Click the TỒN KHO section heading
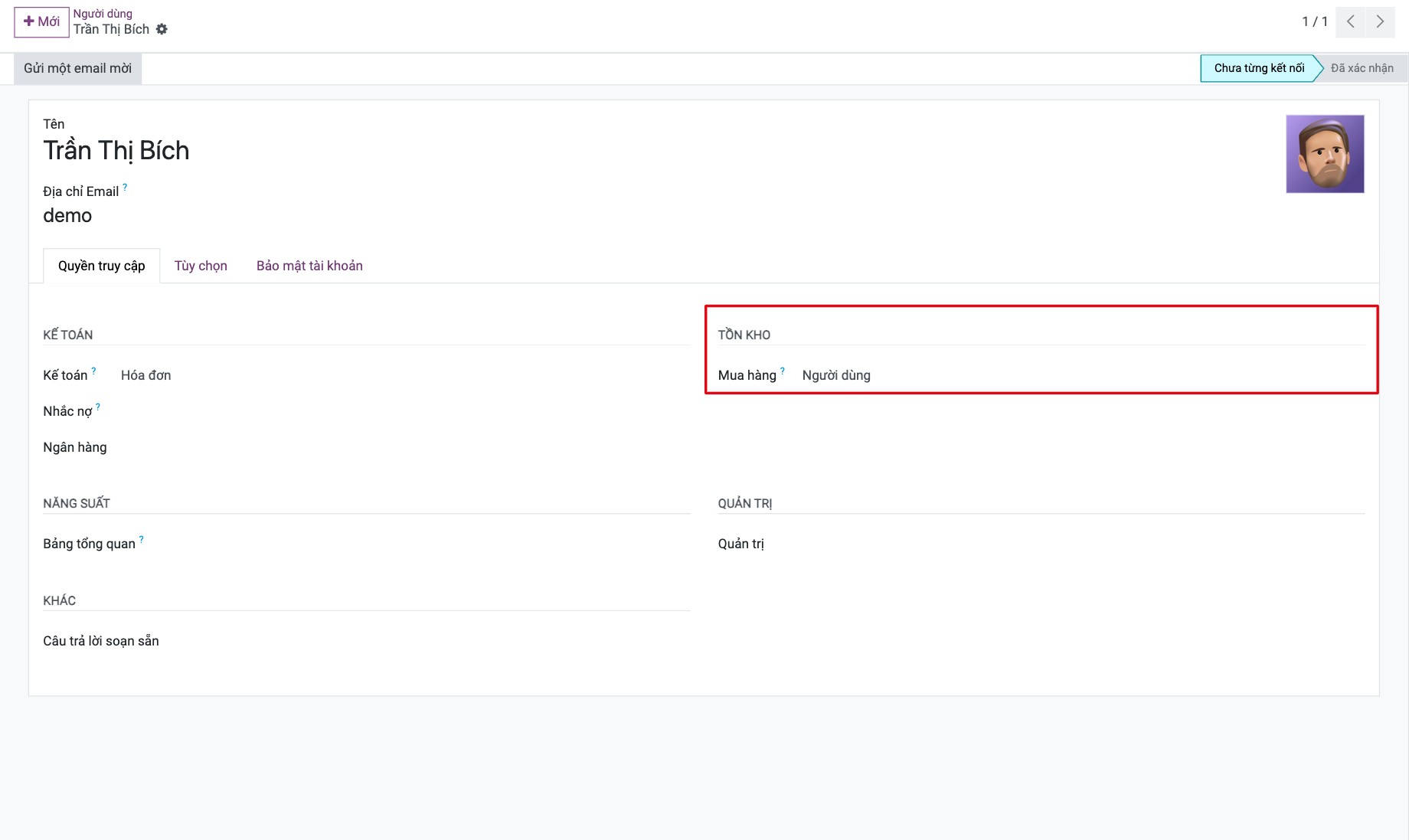Screen dimensions: 1409x840 pos(744,335)
